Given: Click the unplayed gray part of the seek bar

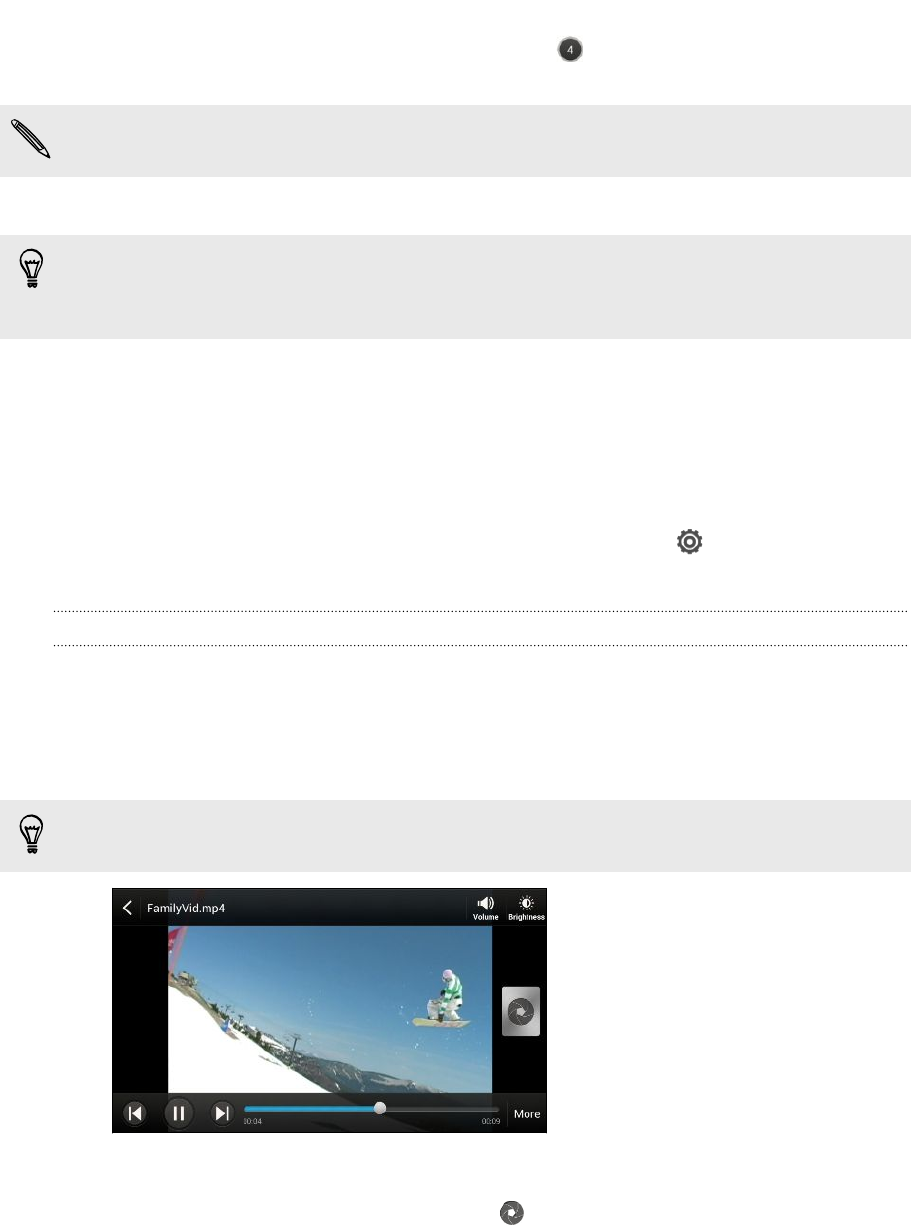Looking at the screenshot, I should (x=442, y=1108).
